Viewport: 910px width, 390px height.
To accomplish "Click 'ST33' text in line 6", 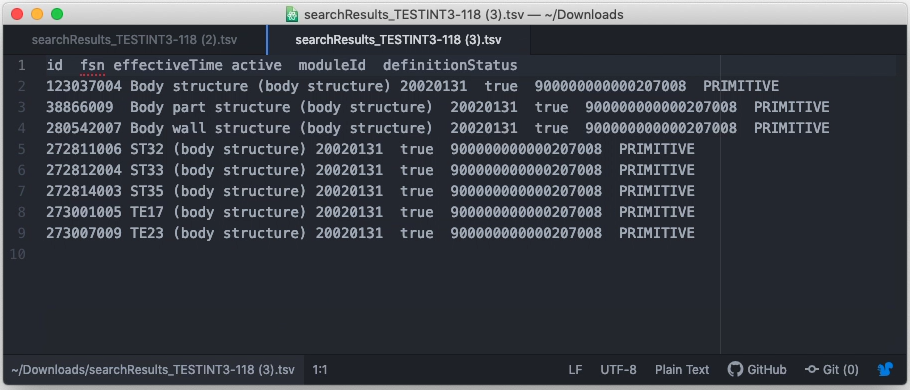I will click(147, 170).
